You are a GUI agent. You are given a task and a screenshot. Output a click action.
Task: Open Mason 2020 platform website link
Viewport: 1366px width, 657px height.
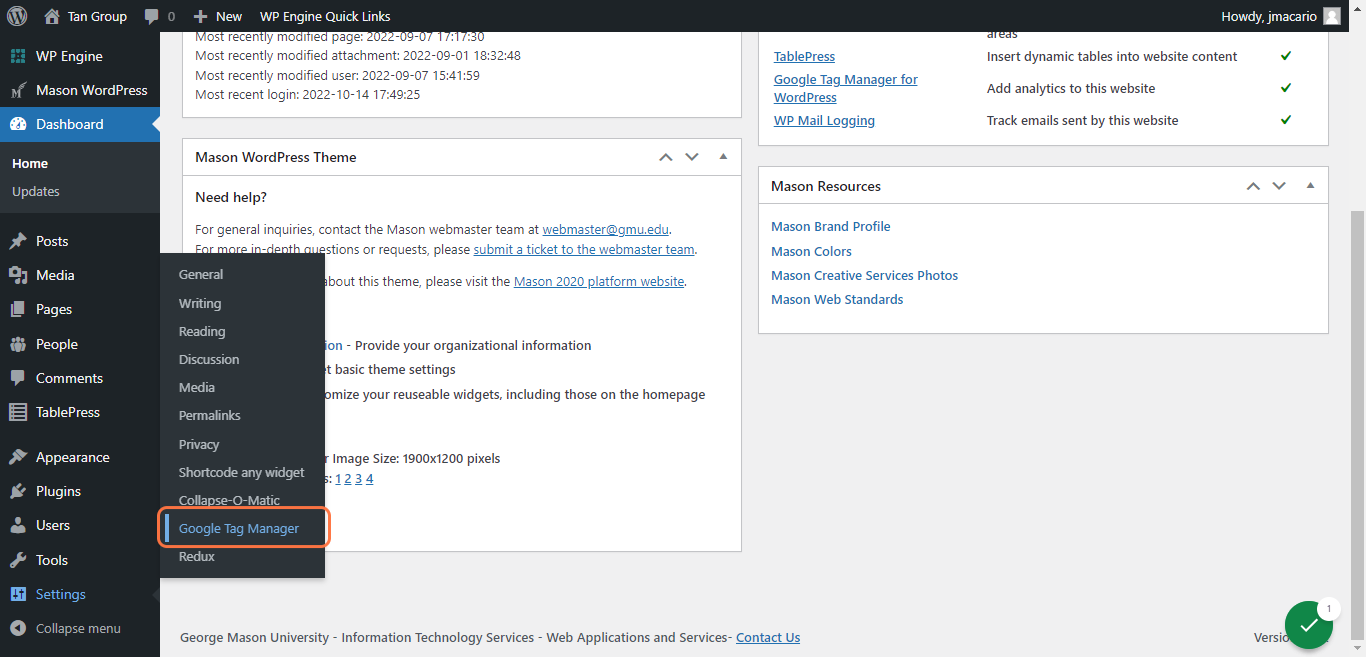[599, 281]
